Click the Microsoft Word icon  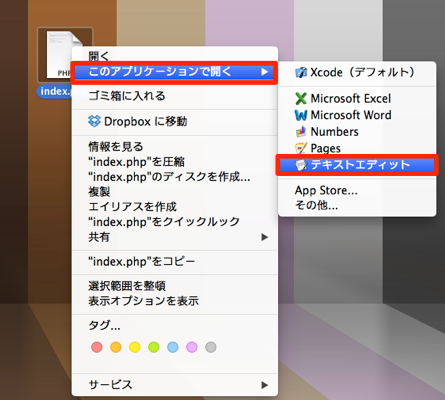tap(301, 115)
